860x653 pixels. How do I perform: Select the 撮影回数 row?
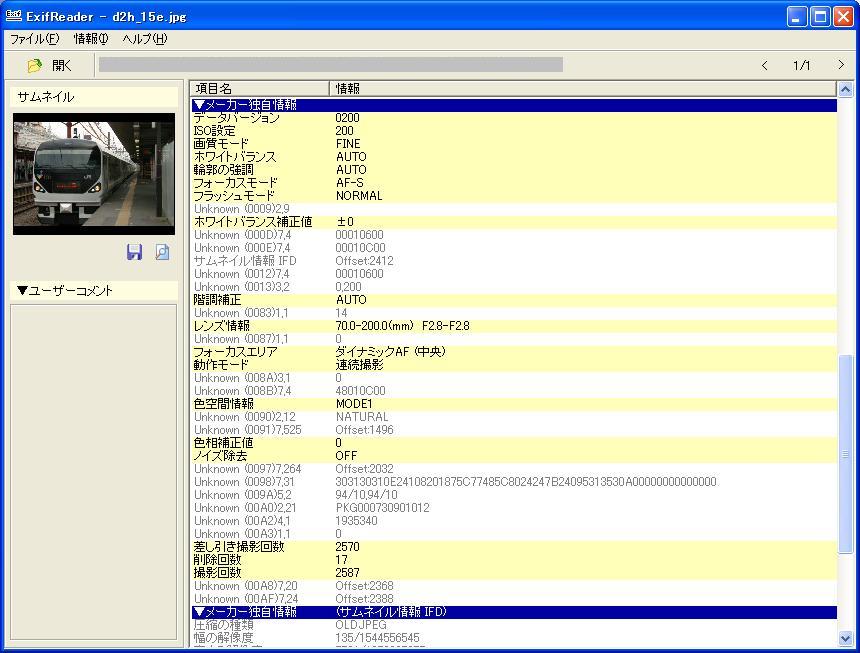pos(514,573)
